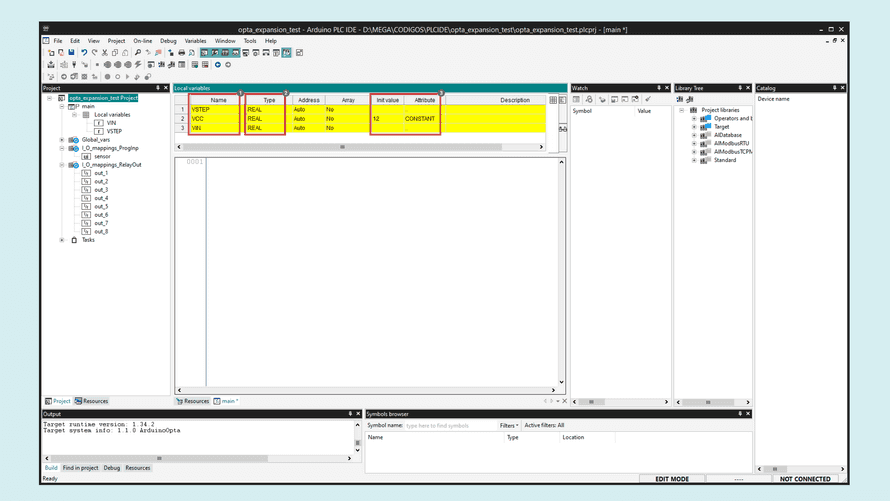This screenshot has height=501, width=890.
Task: Click the grid view icon beside Description column
Action: tap(553, 100)
